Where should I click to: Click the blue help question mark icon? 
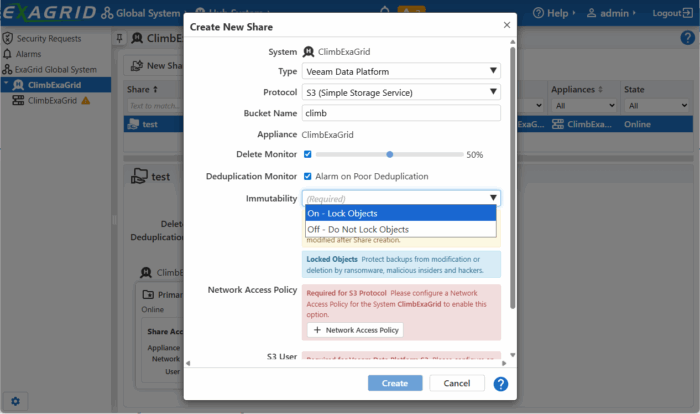click(500, 384)
